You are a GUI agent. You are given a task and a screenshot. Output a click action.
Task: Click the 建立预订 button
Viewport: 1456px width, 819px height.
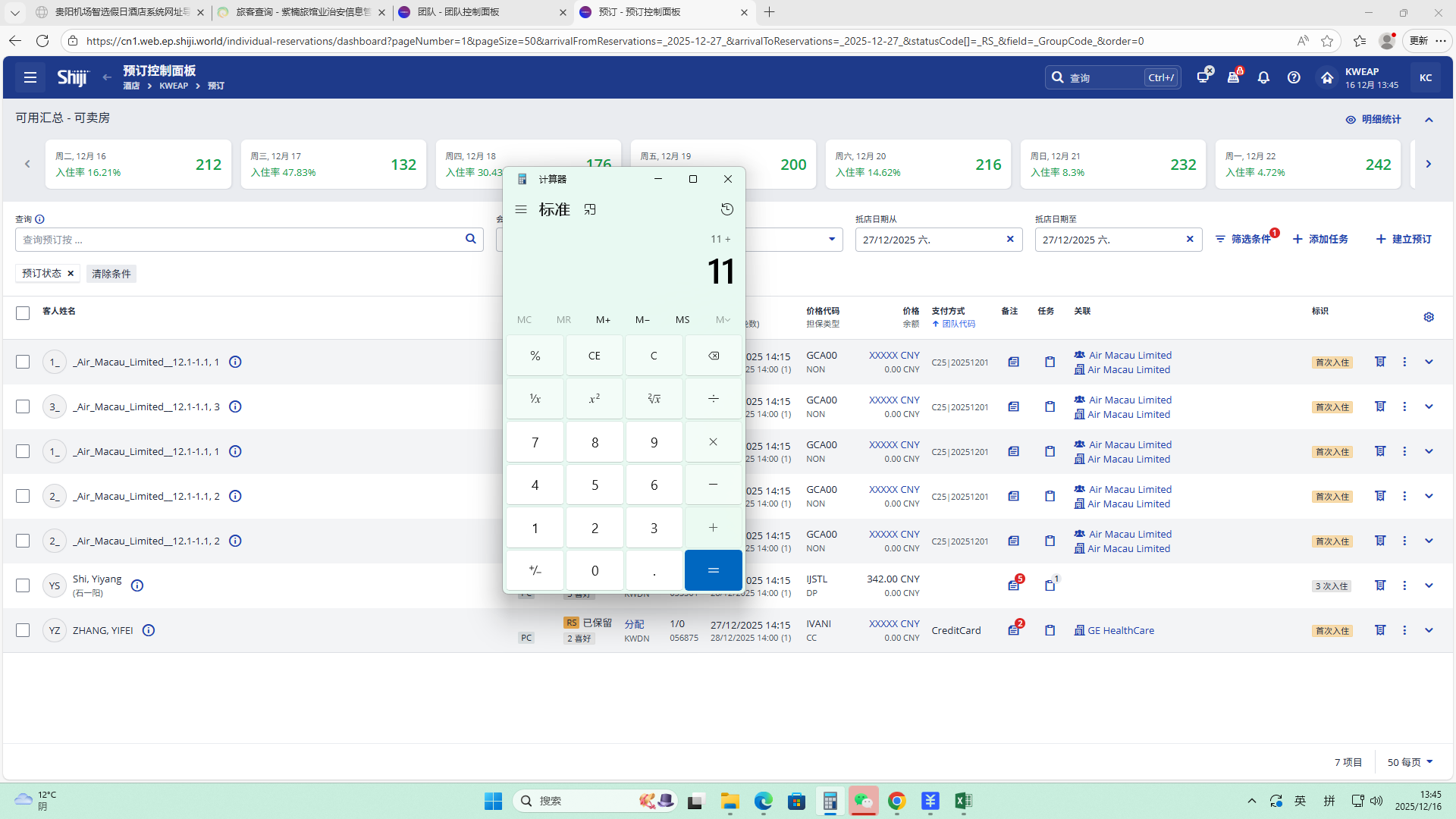1404,239
